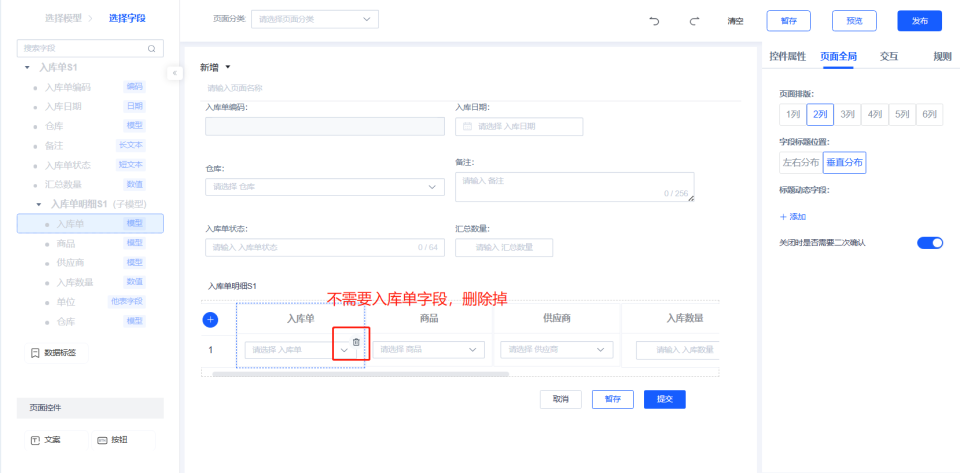Select 入库数量 数值 field in tree
The height and width of the screenshot is (473, 960).
90,282
